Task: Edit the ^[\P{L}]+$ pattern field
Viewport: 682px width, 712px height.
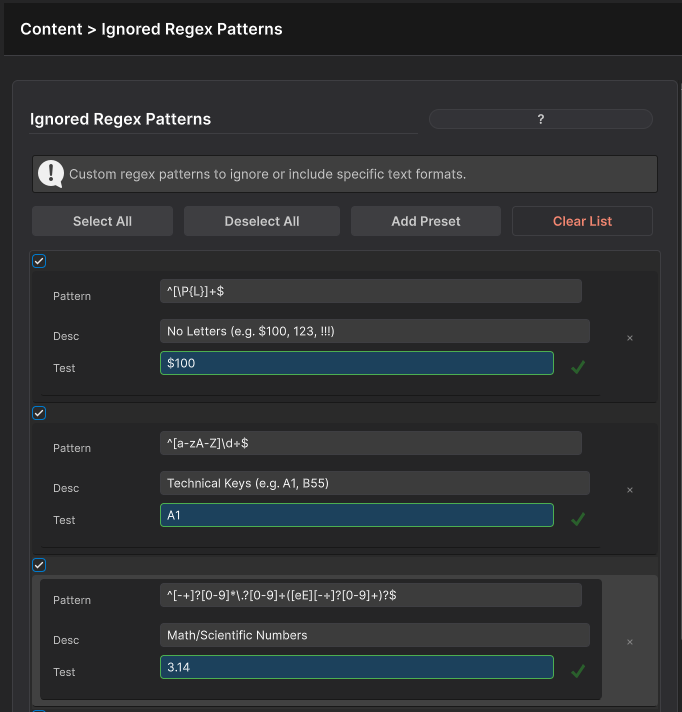Action: point(370,291)
